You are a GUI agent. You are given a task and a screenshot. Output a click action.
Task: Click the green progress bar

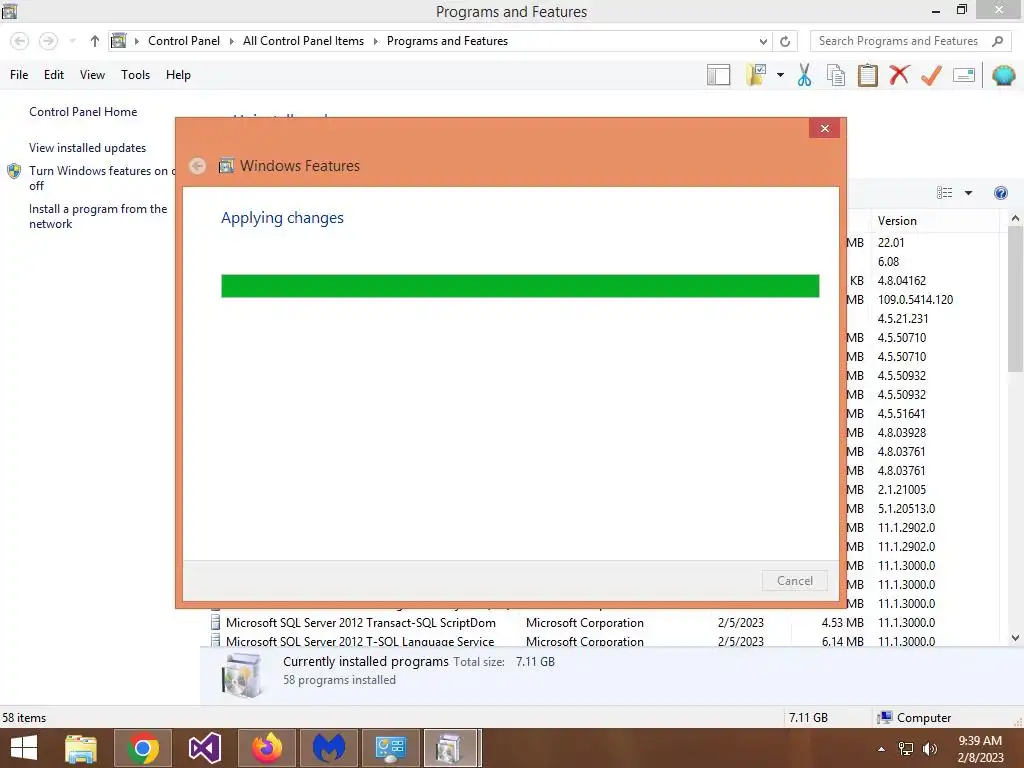(520, 286)
